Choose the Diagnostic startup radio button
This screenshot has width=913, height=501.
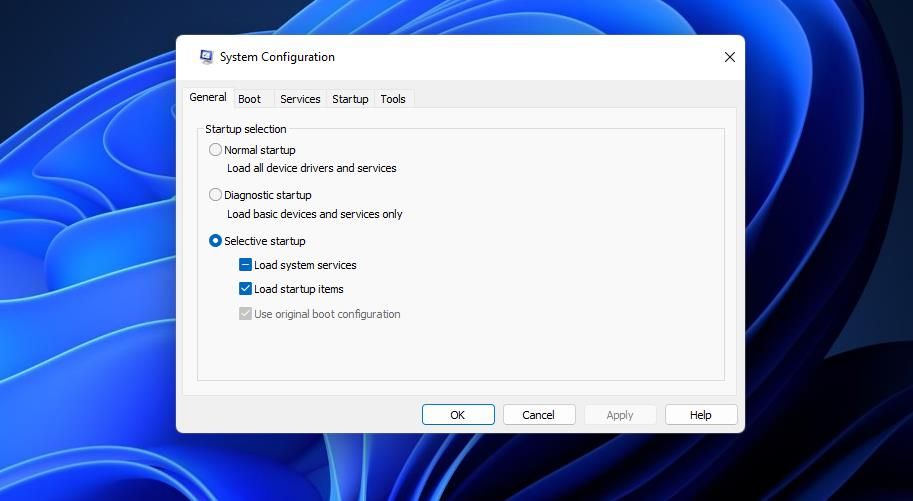point(215,195)
